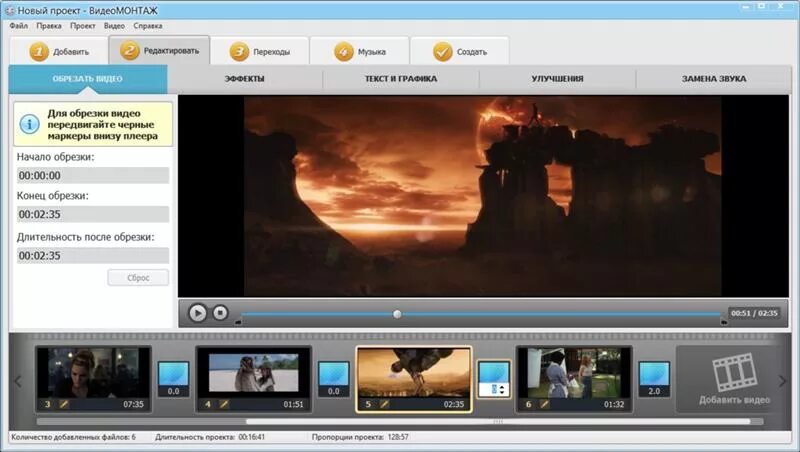Open transition box after clip 3
Viewport: 800px width, 452px height.
[x=173, y=379]
